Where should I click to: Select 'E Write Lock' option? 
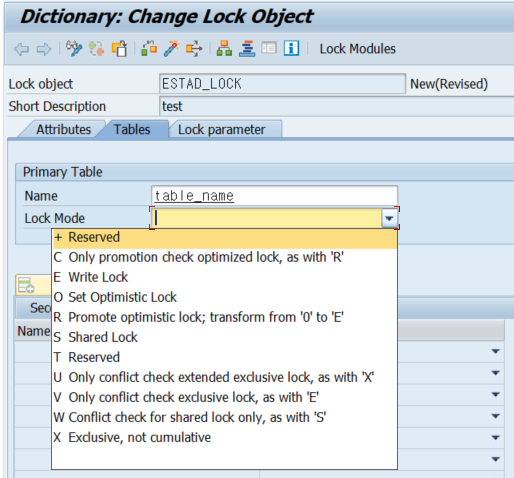[225, 277]
